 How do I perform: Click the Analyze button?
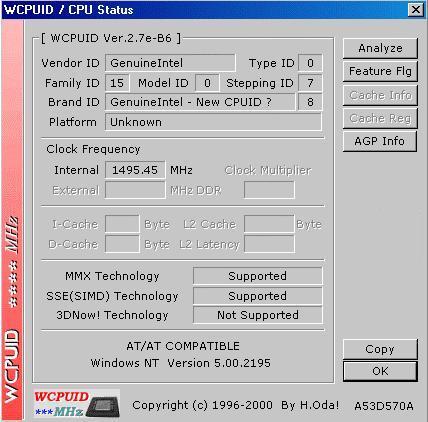pyautogui.click(x=380, y=48)
